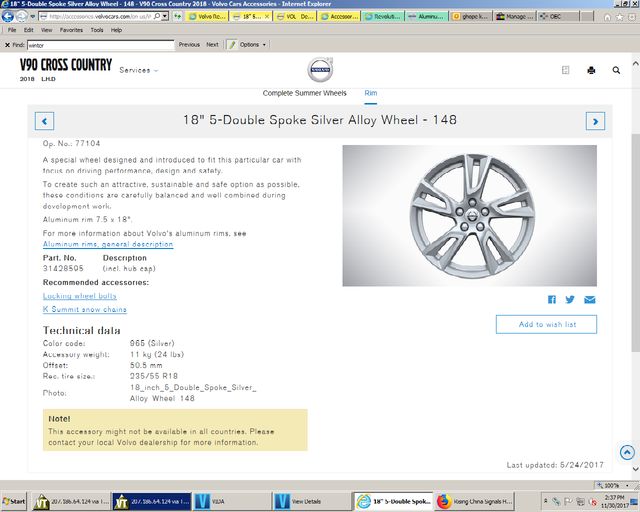
Task: Toggle the highlight matches marker icon
Action: click(232, 45)
